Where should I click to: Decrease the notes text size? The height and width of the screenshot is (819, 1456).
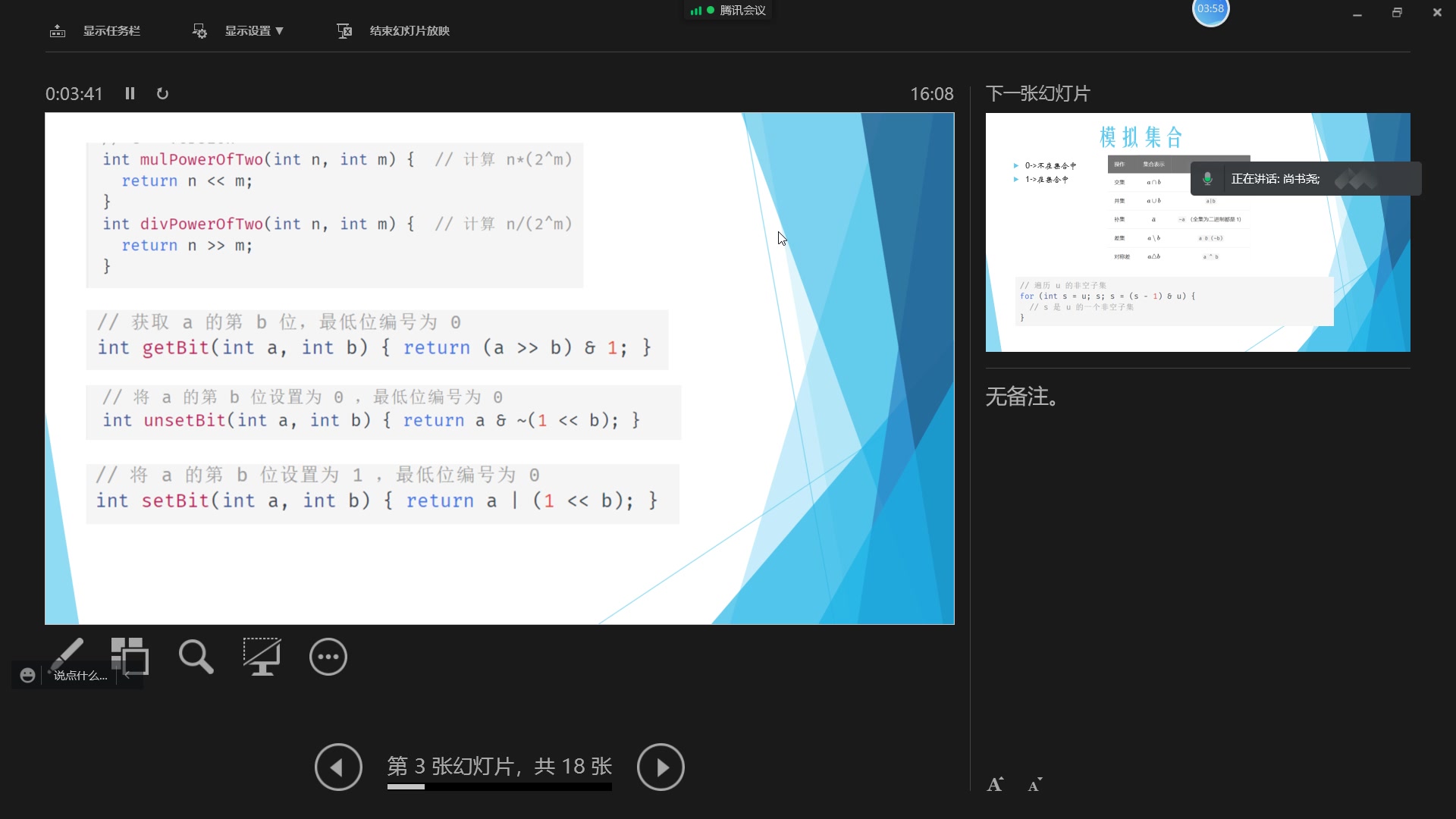click(x=1035, y=785)
